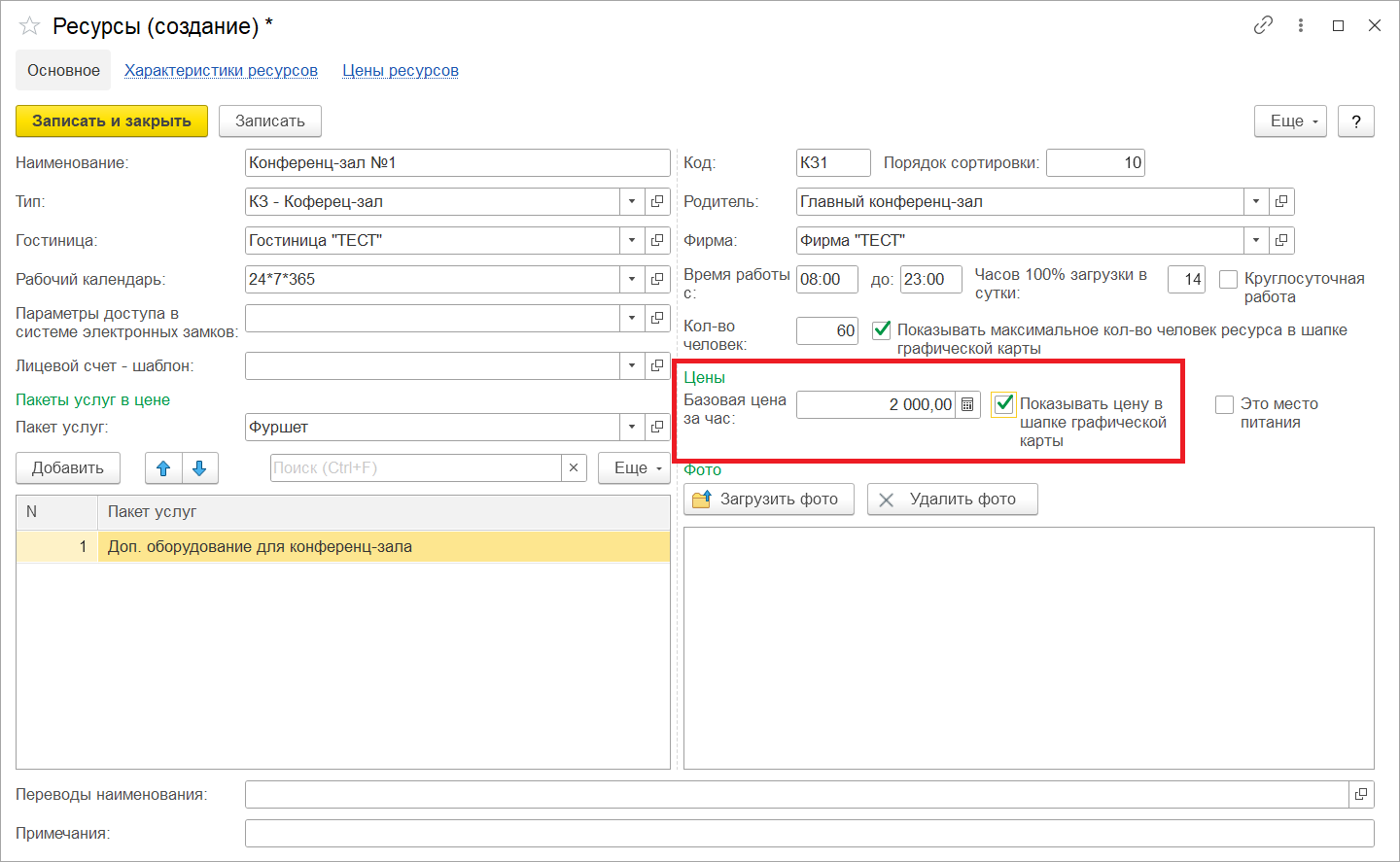Click the Записать button

point(270,121)
